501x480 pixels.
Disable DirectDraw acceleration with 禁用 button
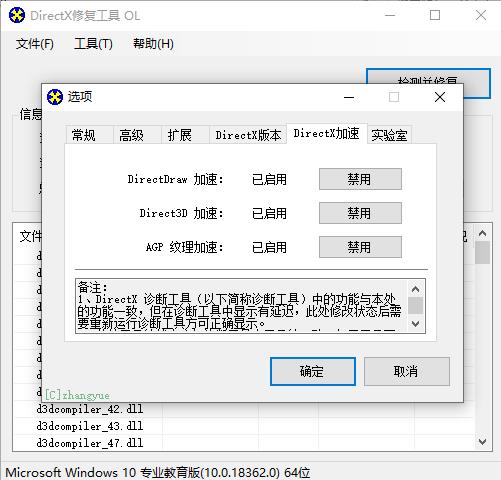coord(360,179)
